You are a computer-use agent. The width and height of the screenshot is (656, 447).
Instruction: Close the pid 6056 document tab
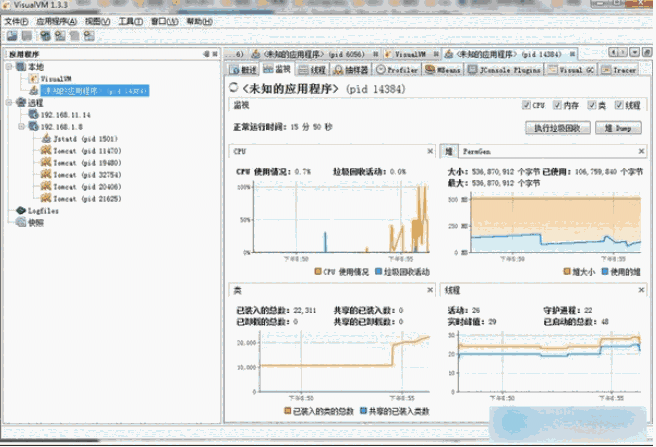tap(375, 54)
